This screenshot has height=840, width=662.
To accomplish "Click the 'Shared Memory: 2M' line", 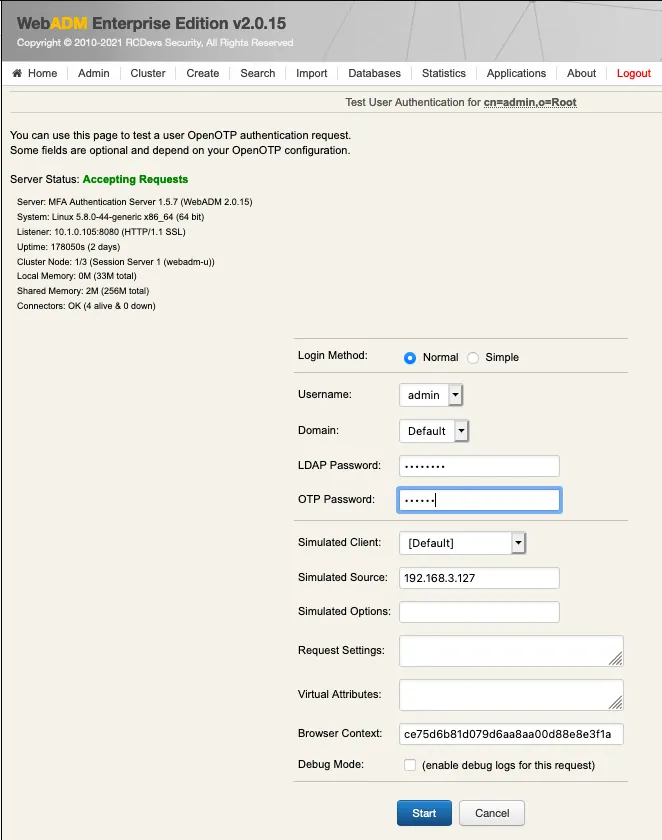I will pos(83,291).
